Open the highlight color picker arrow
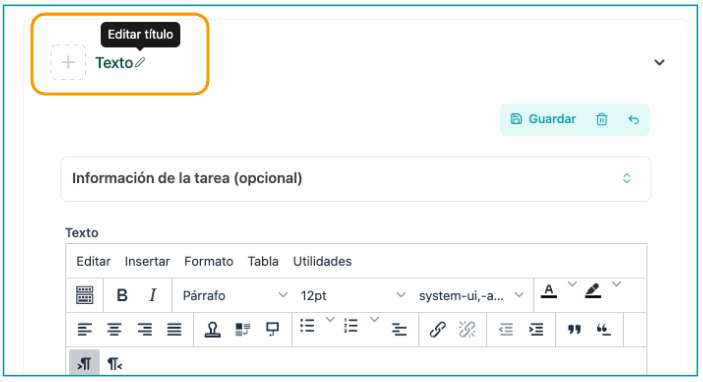The width and height of the screenshot is (703, 382). pyautogui.click(x=616, y=284)
